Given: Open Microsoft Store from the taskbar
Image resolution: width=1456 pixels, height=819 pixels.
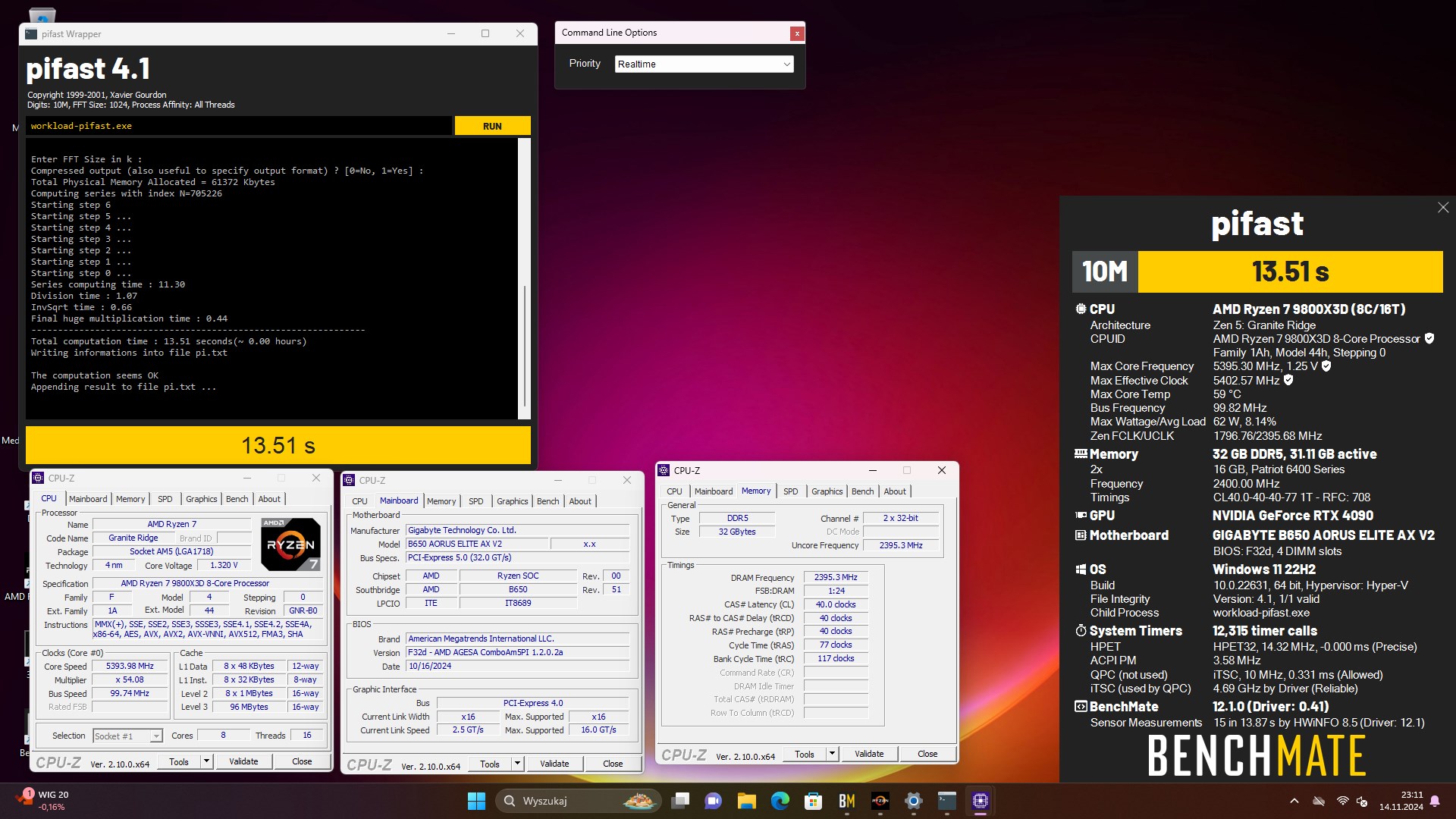Looking at the screenshot, I should [x=814, y=801].
